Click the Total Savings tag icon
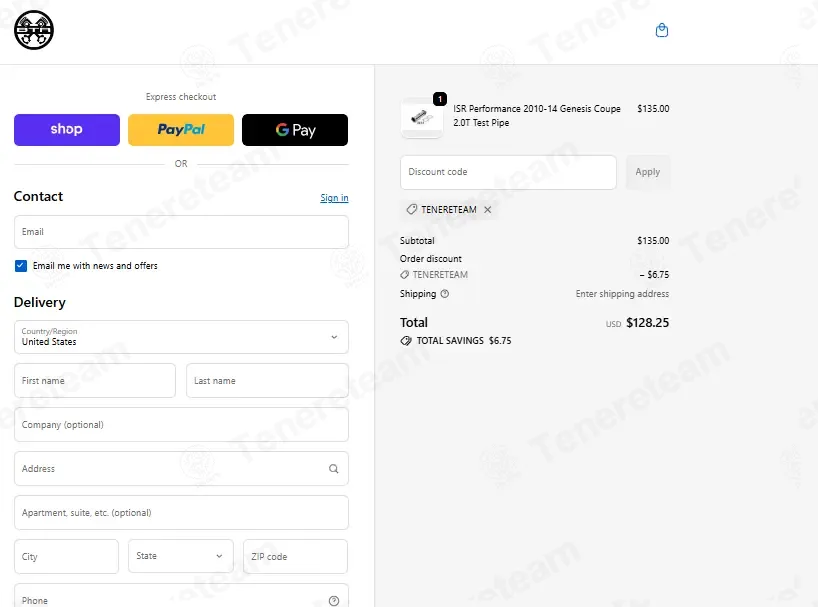The image size is (818, 607). click(406, 341)
